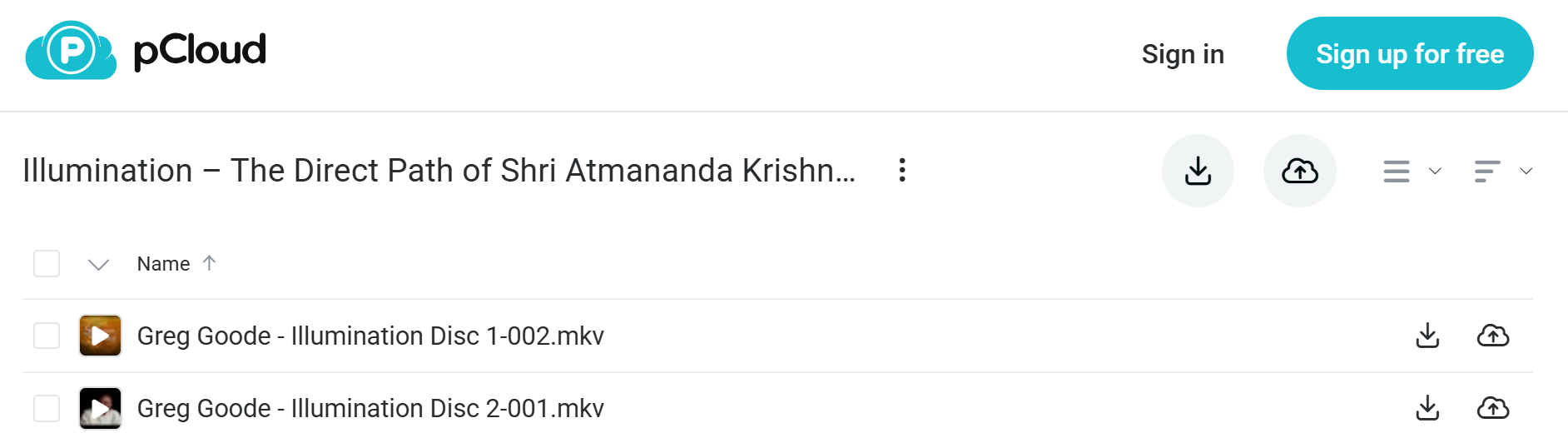Download the whole Illumination folder
This screenshot has width=1568, height=438.
coord(1198,171)
